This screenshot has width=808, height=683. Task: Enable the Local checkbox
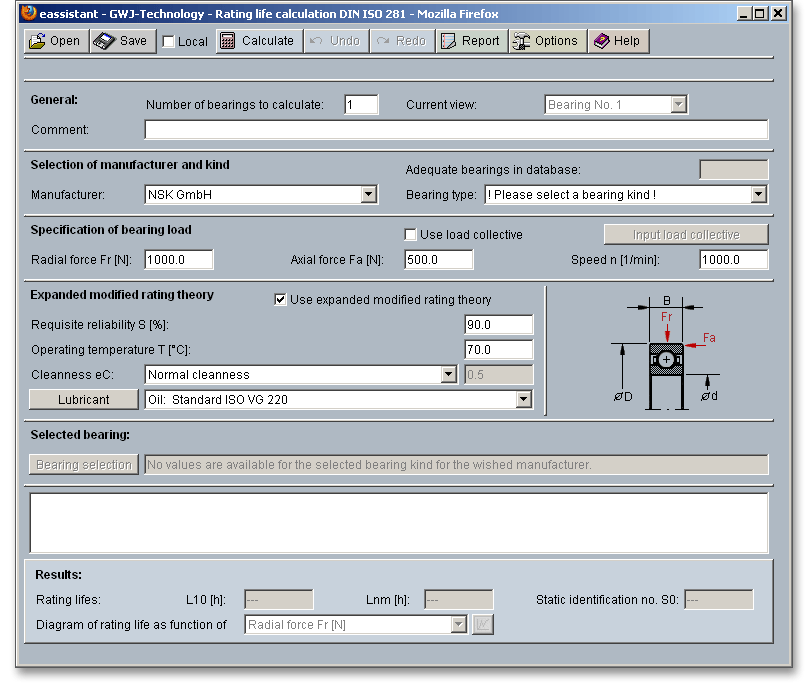click(x=168, y=42)
